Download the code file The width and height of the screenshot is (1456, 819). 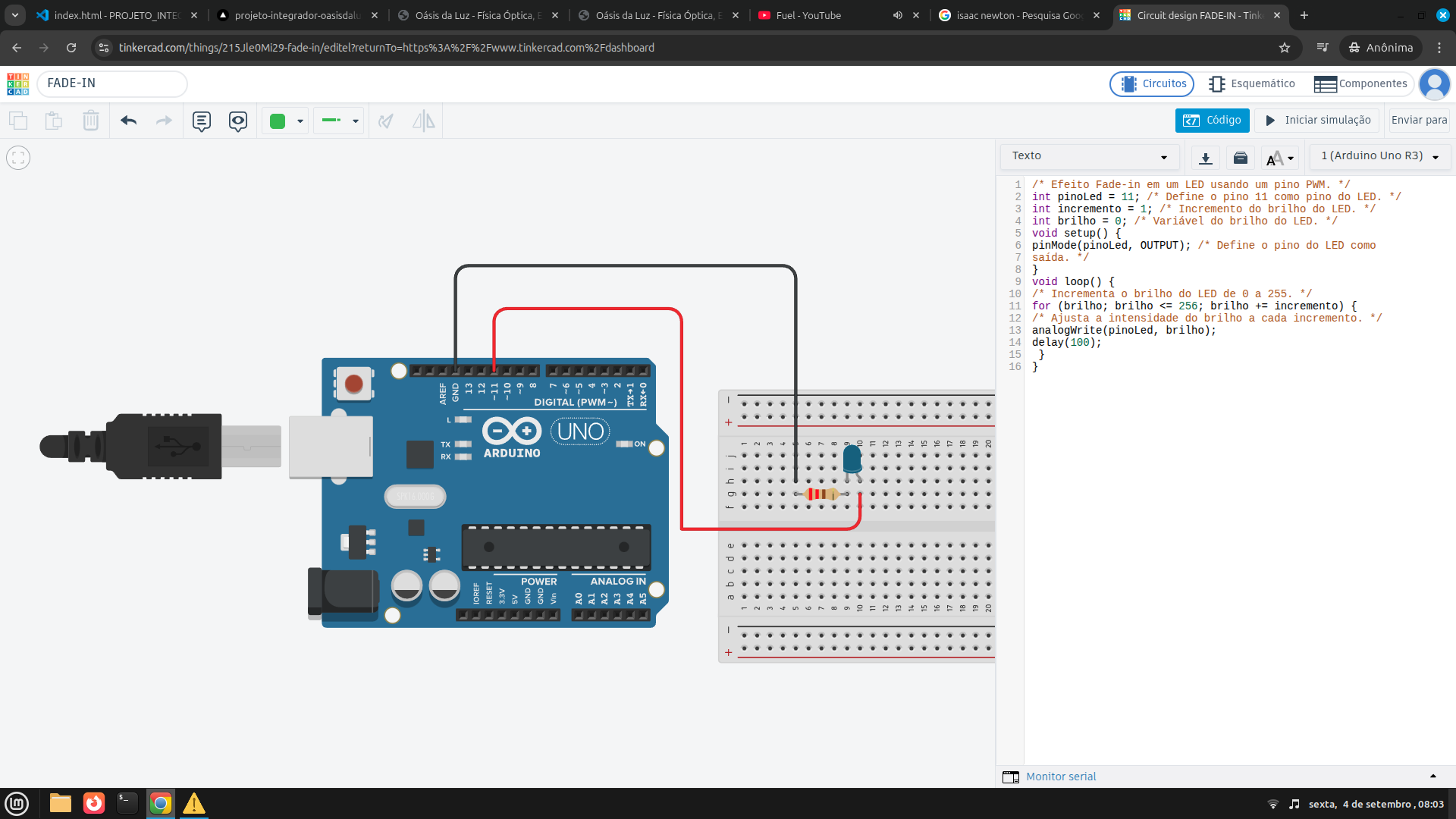1206,158
